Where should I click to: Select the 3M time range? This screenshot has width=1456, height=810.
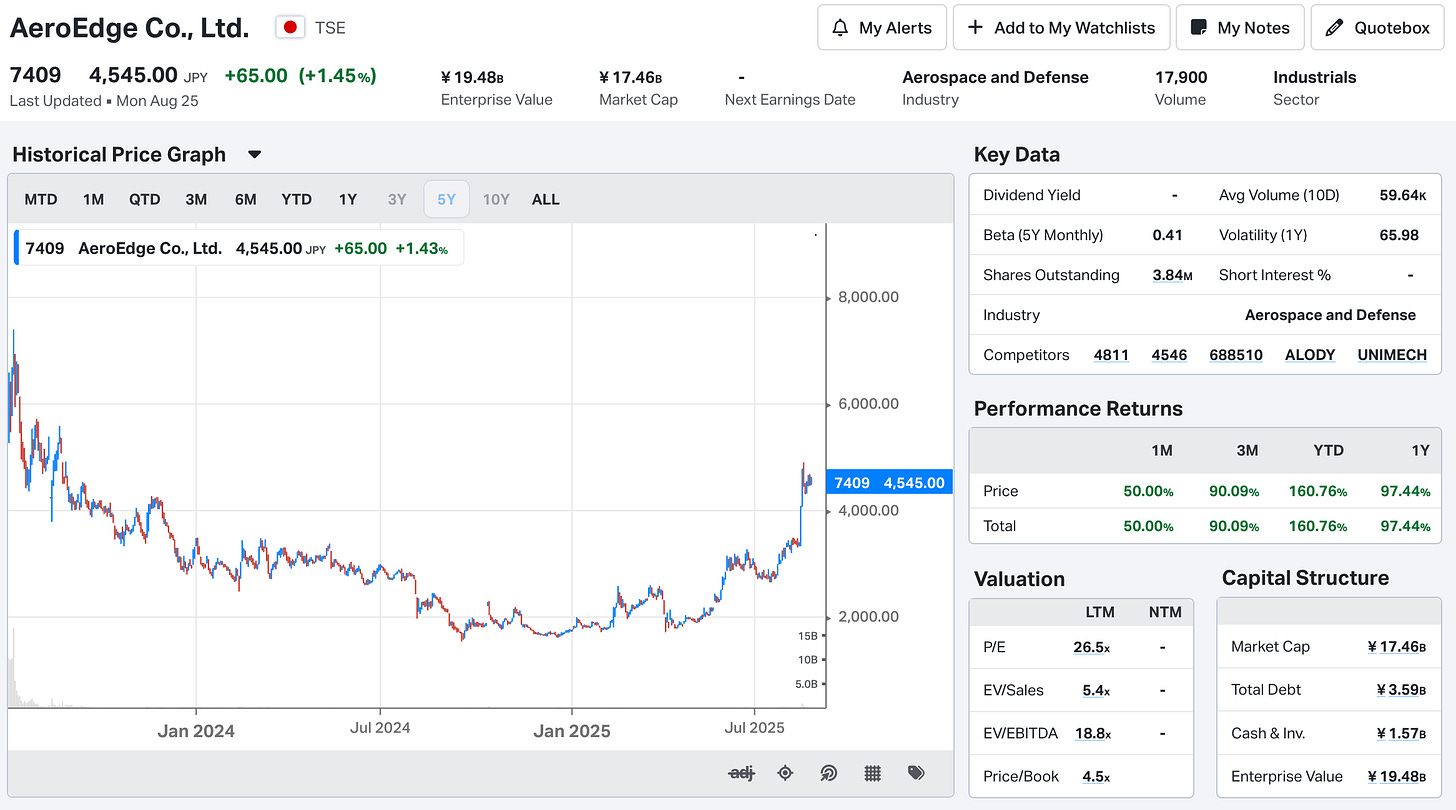click(196, 199)
